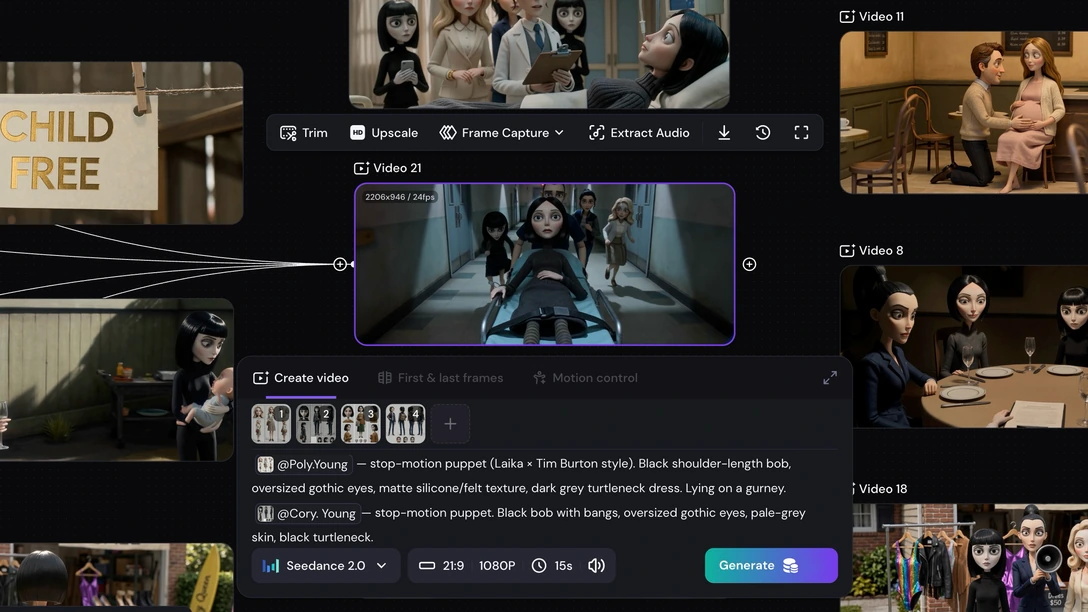Change the 1080P resolution setting
This screenshot has height=612, width=1088.
[x=497, y=566]
